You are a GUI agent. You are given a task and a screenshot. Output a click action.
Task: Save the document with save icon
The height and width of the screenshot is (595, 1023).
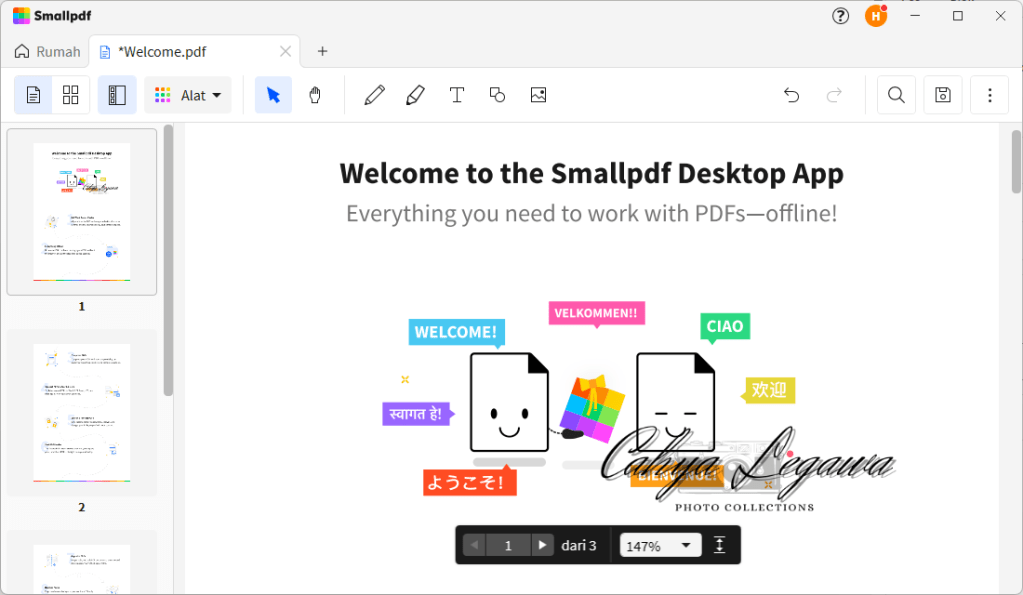942,95
